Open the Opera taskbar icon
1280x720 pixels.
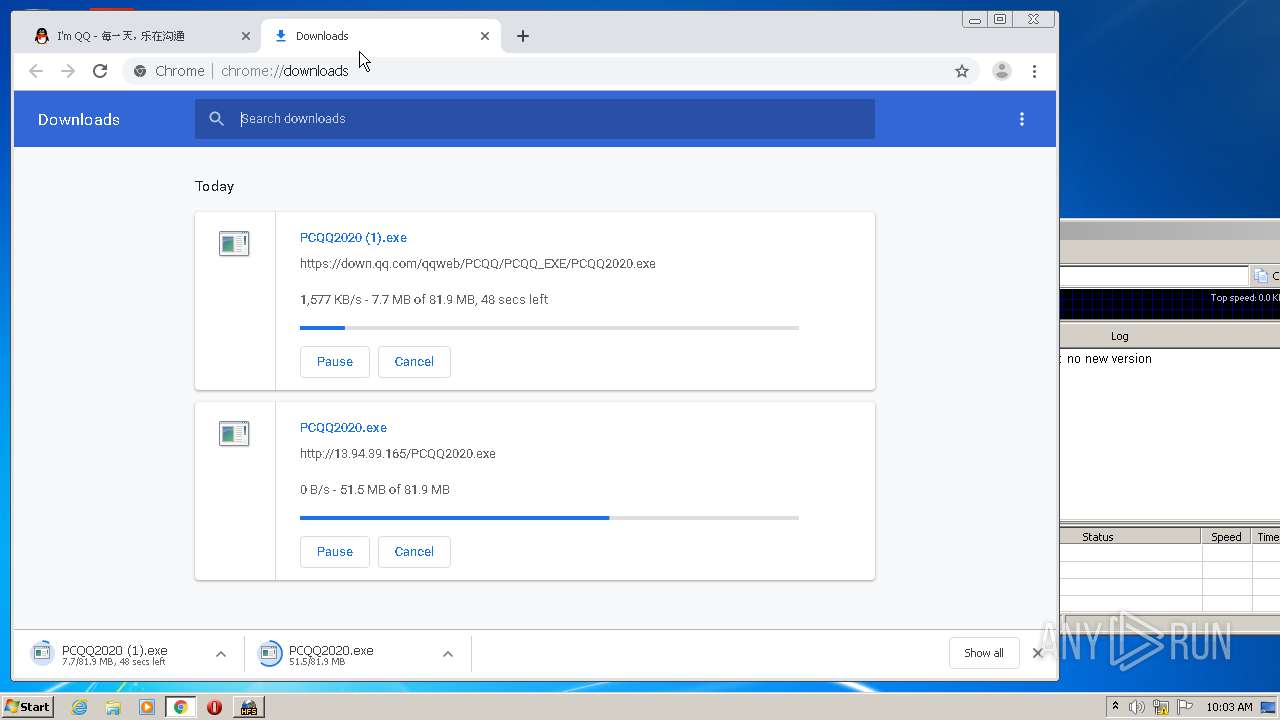tap(214, 707)
